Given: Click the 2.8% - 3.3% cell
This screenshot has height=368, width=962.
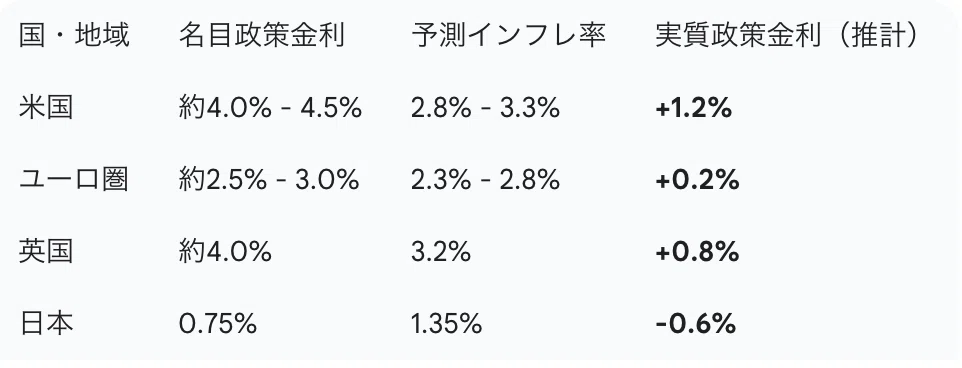Looking at the screenshot, I should (x=485, y=109).
